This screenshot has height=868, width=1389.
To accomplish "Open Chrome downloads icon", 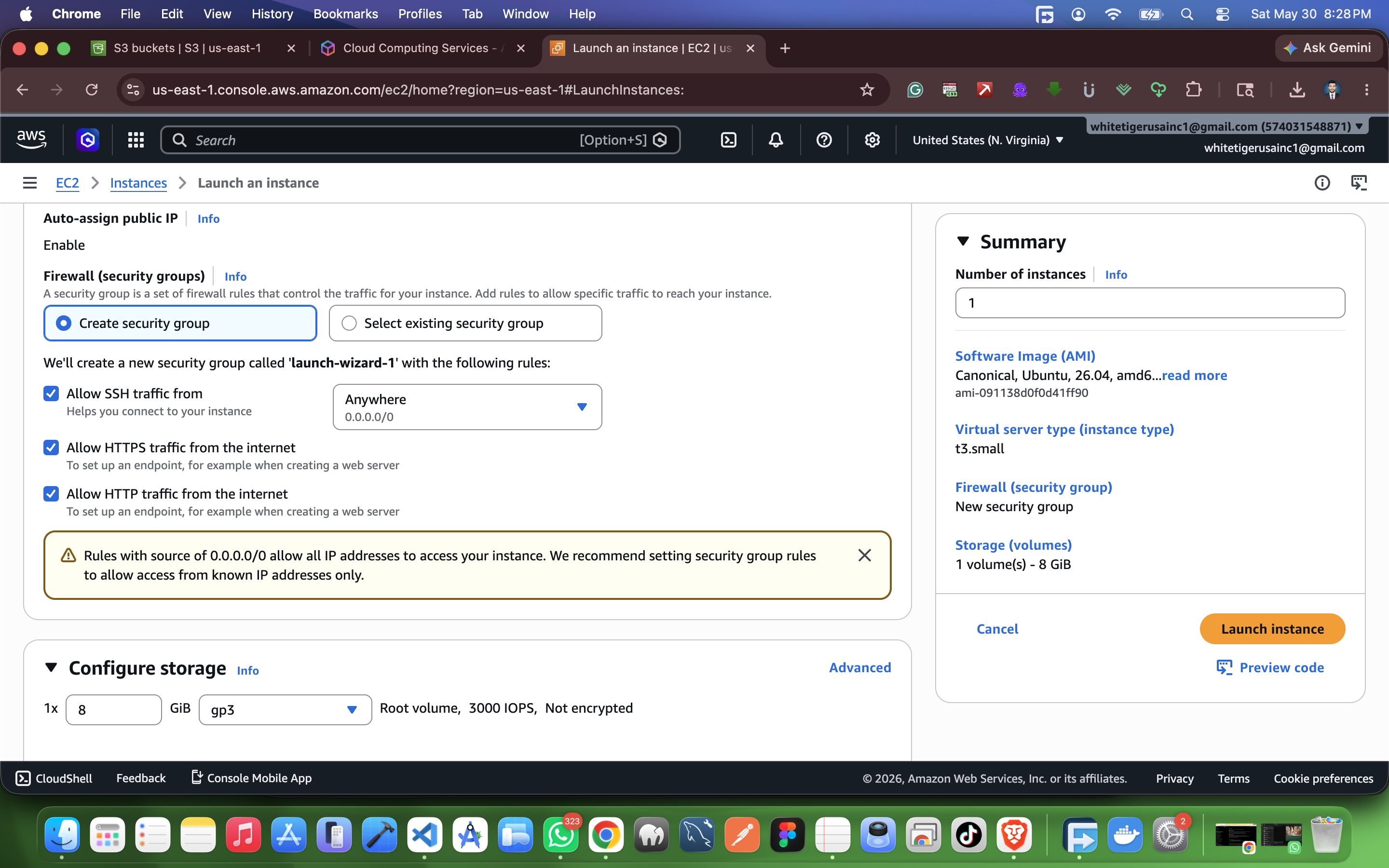I will pos(1297,90).
